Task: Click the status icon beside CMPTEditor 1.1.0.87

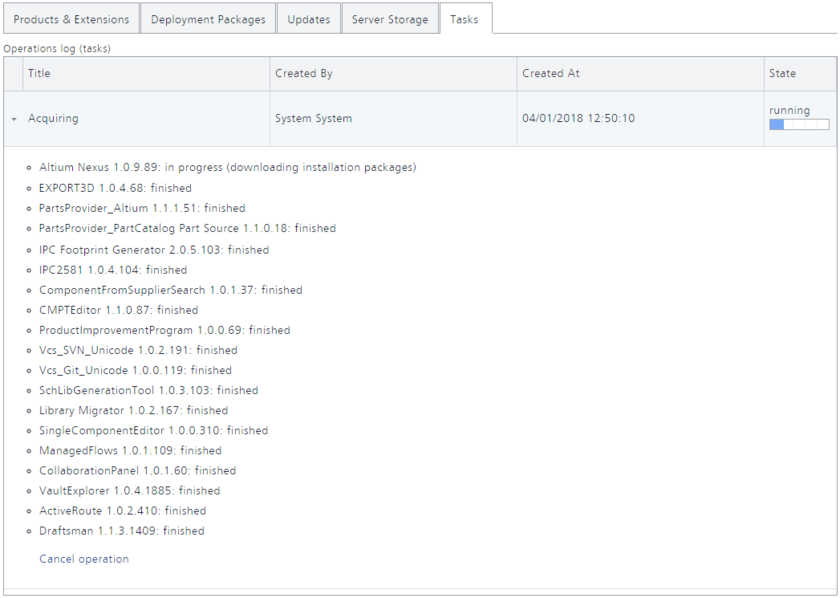Action: pyautogui.click(x=27, y=310)
